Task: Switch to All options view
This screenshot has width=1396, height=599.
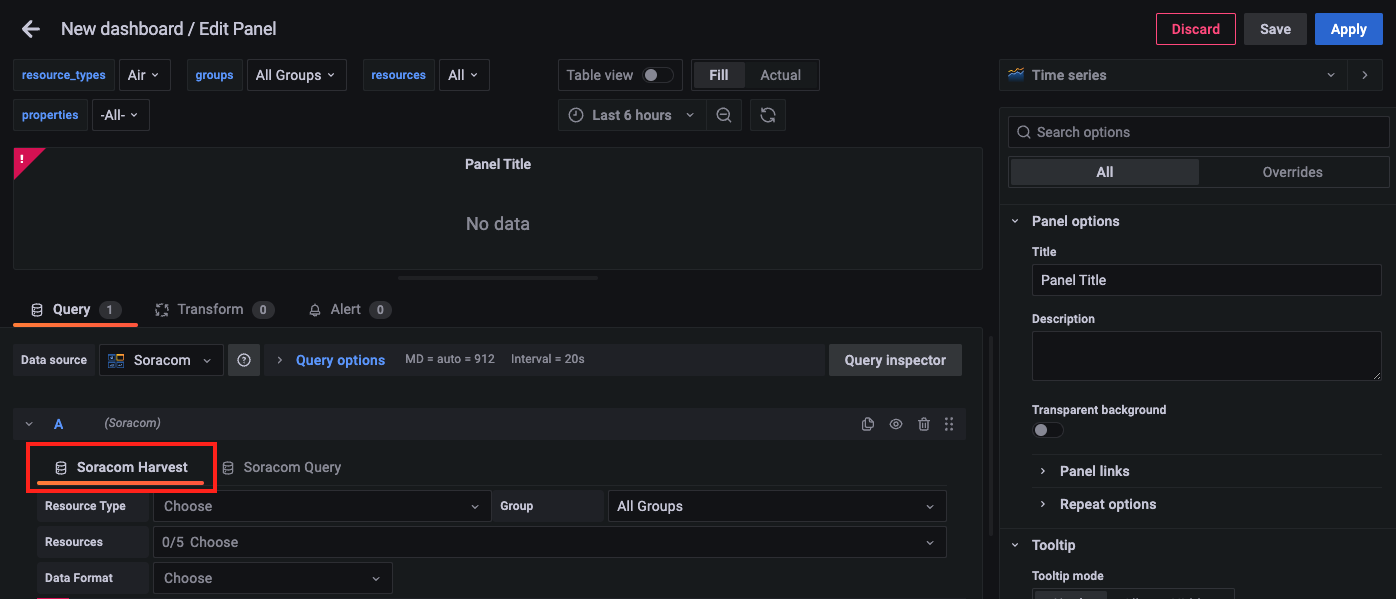Action: (x=1104, y=172)
